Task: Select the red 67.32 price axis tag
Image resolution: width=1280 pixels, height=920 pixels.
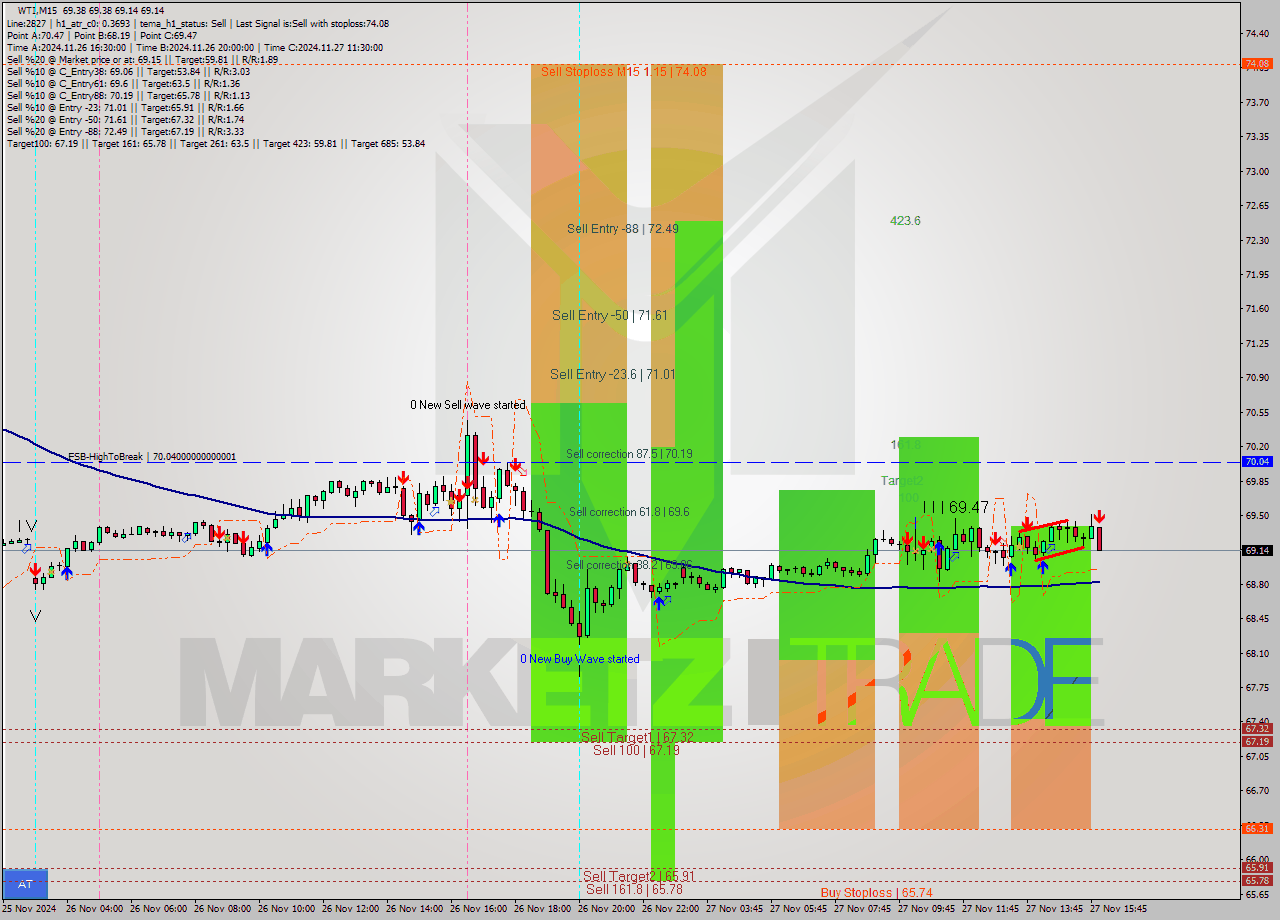Action: [1256, 729]
